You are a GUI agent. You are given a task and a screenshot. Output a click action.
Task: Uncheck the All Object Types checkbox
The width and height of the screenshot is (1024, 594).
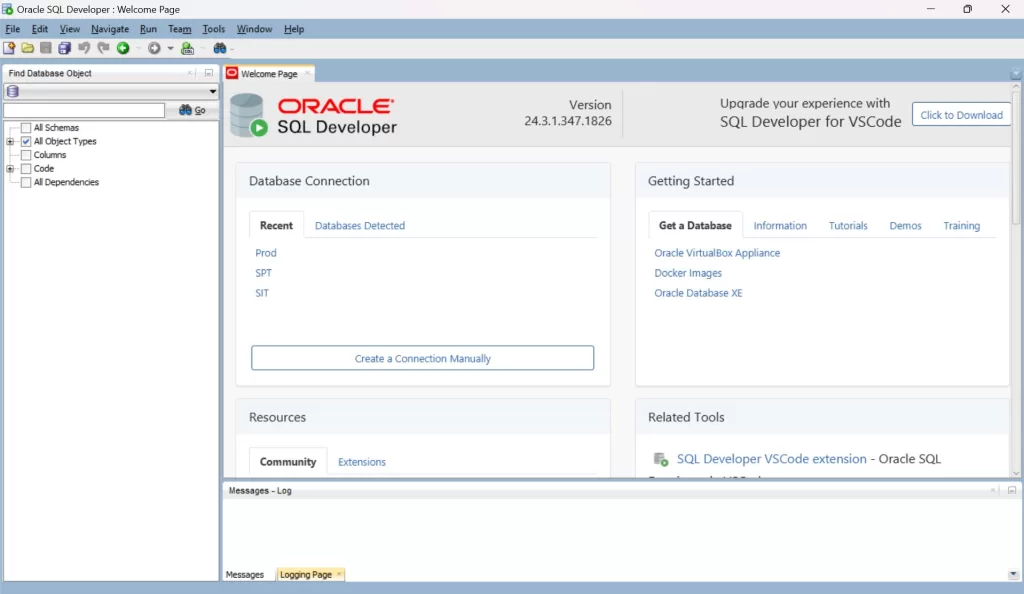pos(26,142)
